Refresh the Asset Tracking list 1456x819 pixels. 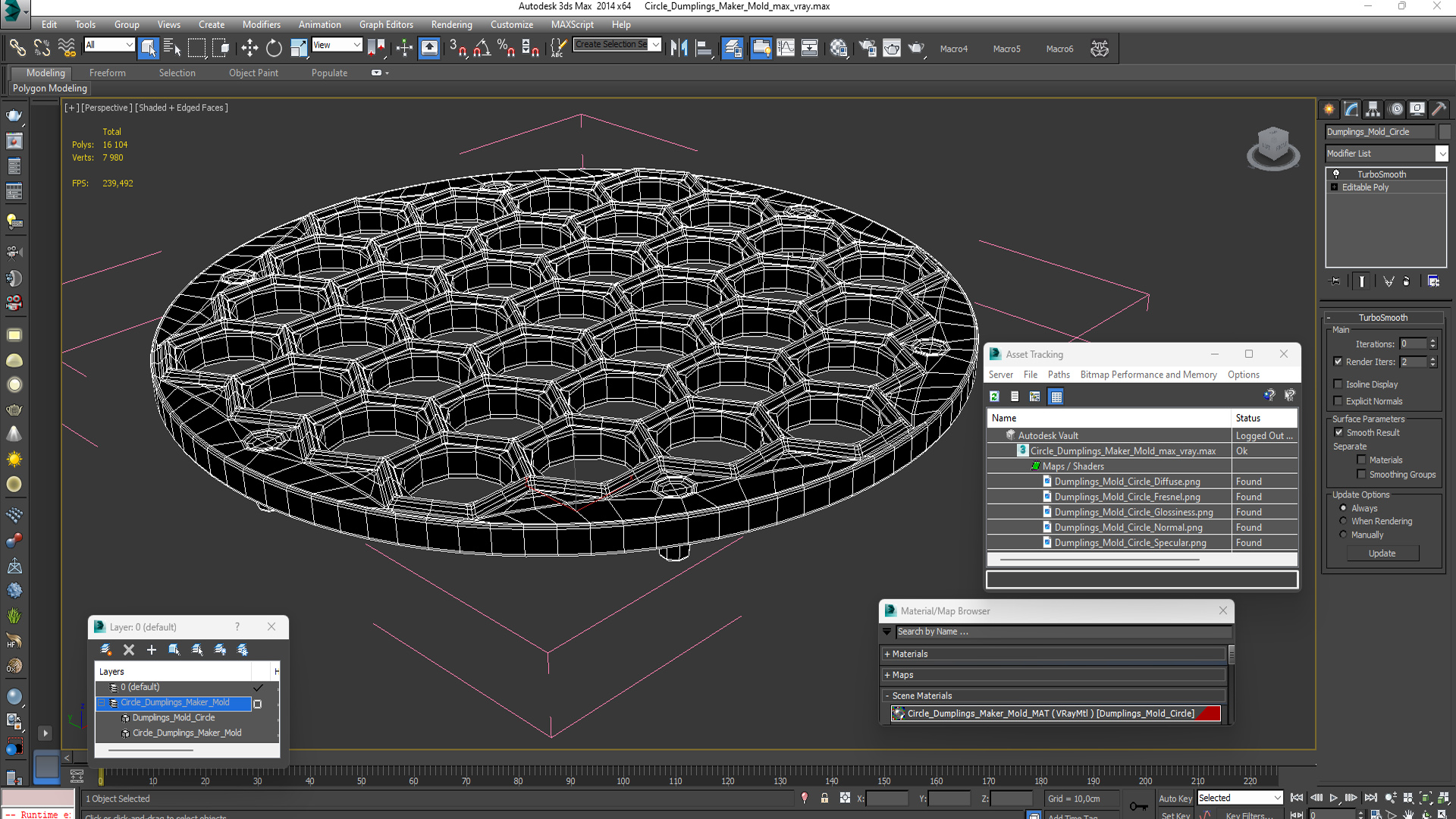click(994, 396)
